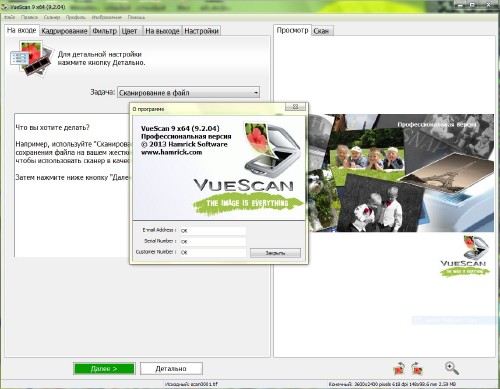This screenshot has height=389, width=500.
Task: Click the Для детальной настройки hint text
Action: (x=101, y=58)
